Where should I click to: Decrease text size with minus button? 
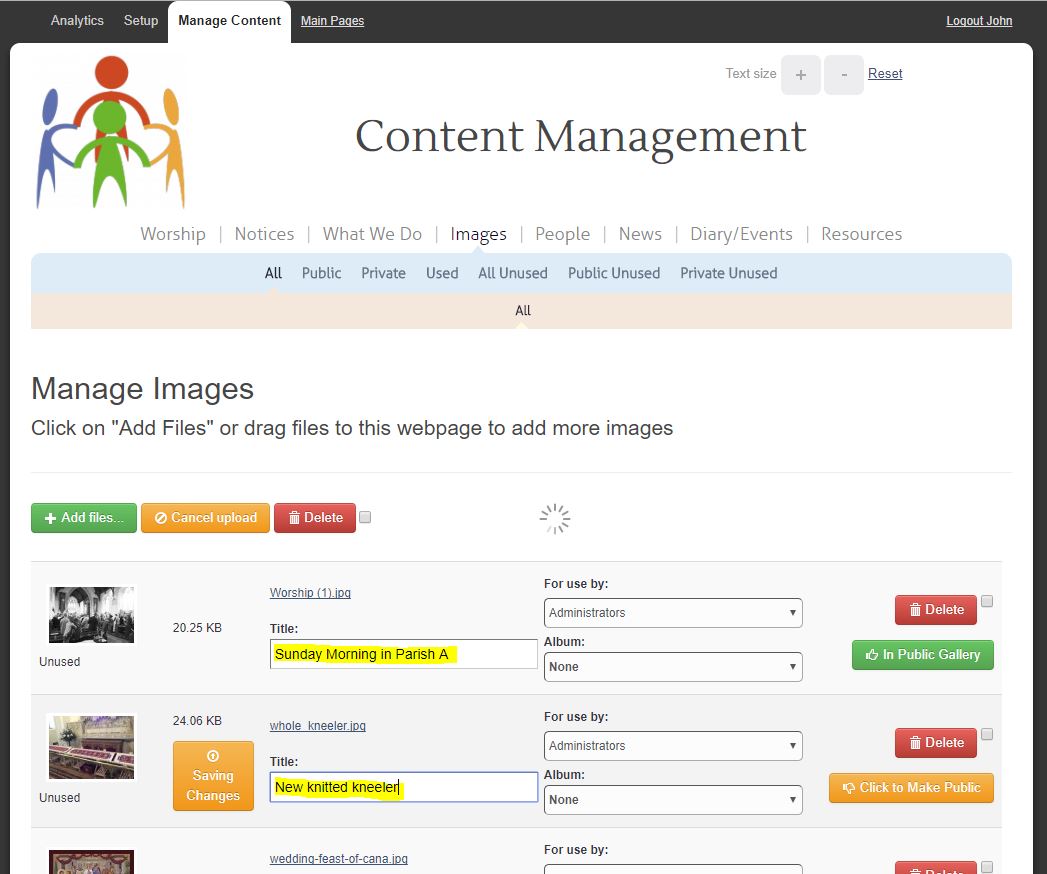tap(843, 75)
